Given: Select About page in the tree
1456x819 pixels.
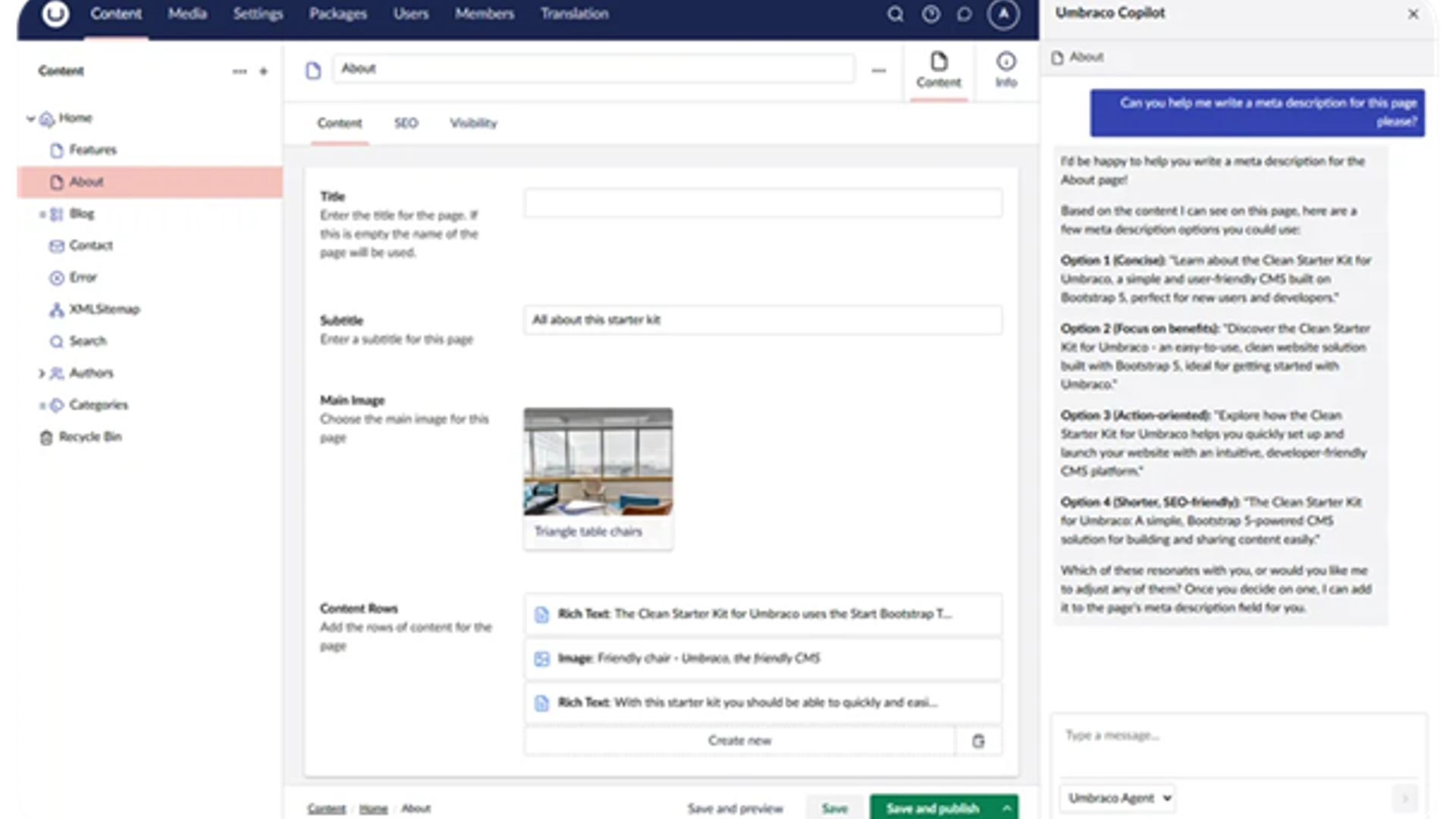Looking at the screenshot, I should 149,182.
